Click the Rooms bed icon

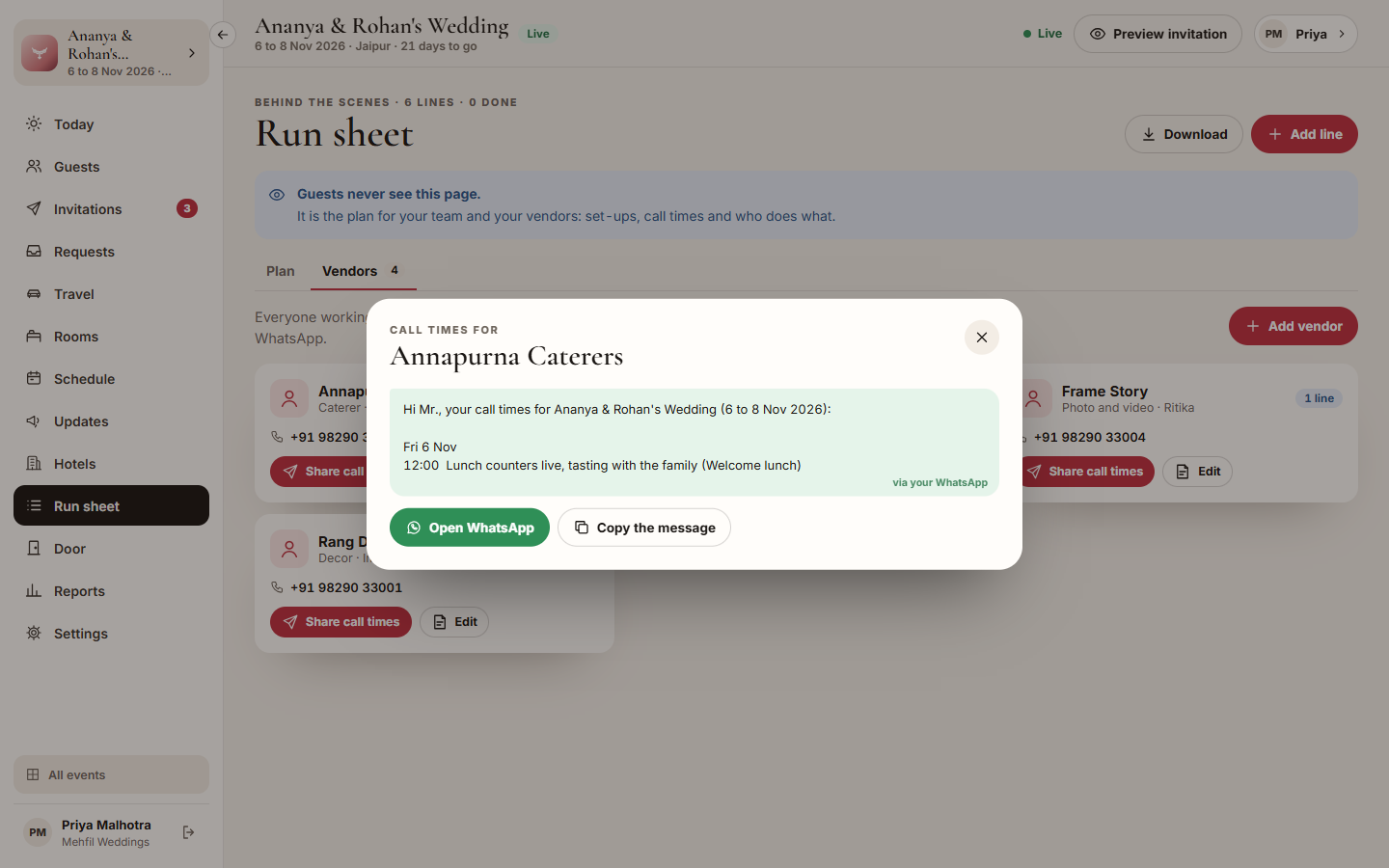pyautogui.click(x=34, y=336)
